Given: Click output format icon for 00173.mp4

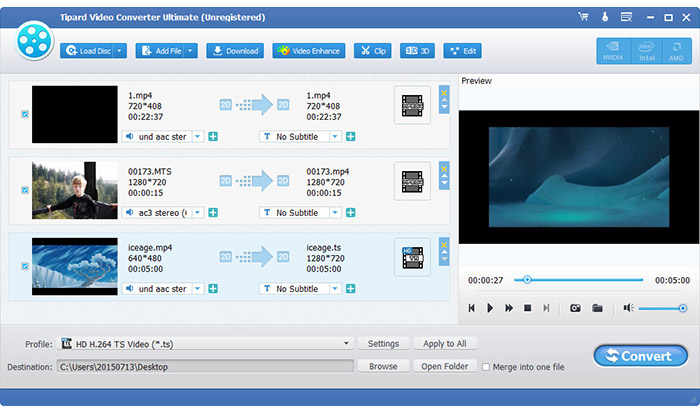Looking at the screenshot, I should point(412,181).
